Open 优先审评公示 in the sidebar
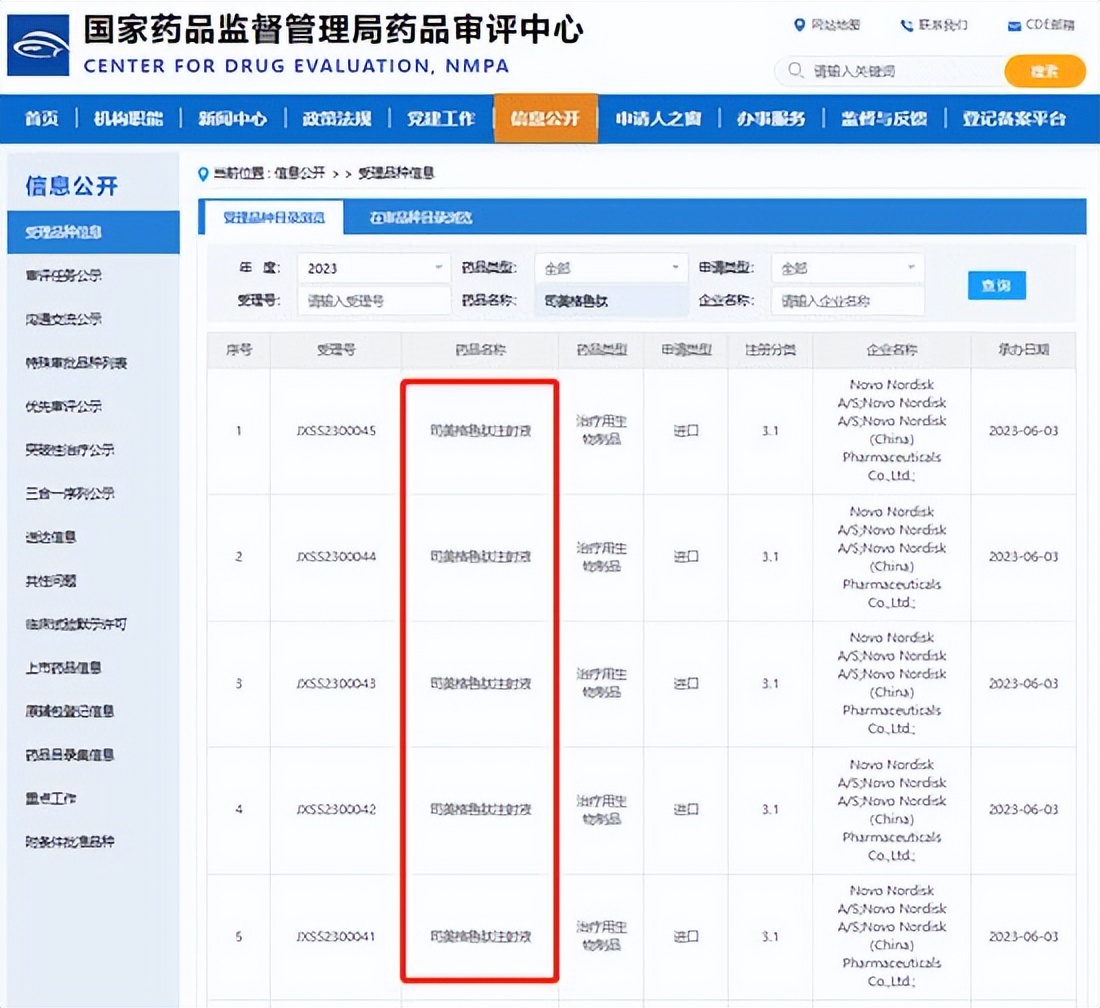The height and width of the screenshot is (1008, 1100). click(63, 405)
